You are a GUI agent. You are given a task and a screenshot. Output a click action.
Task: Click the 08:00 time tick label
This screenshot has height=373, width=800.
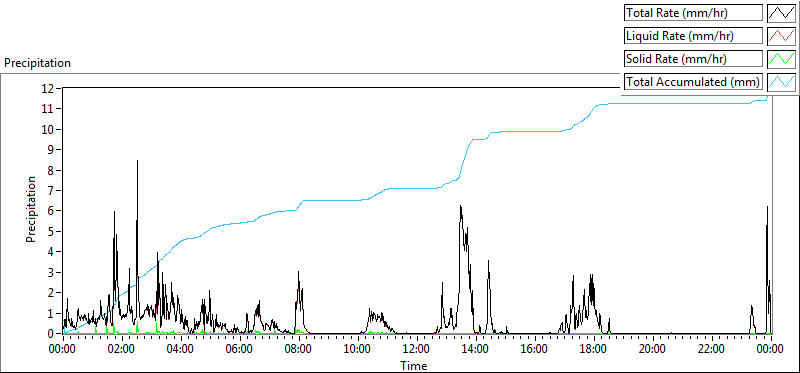tap(299, 350)
